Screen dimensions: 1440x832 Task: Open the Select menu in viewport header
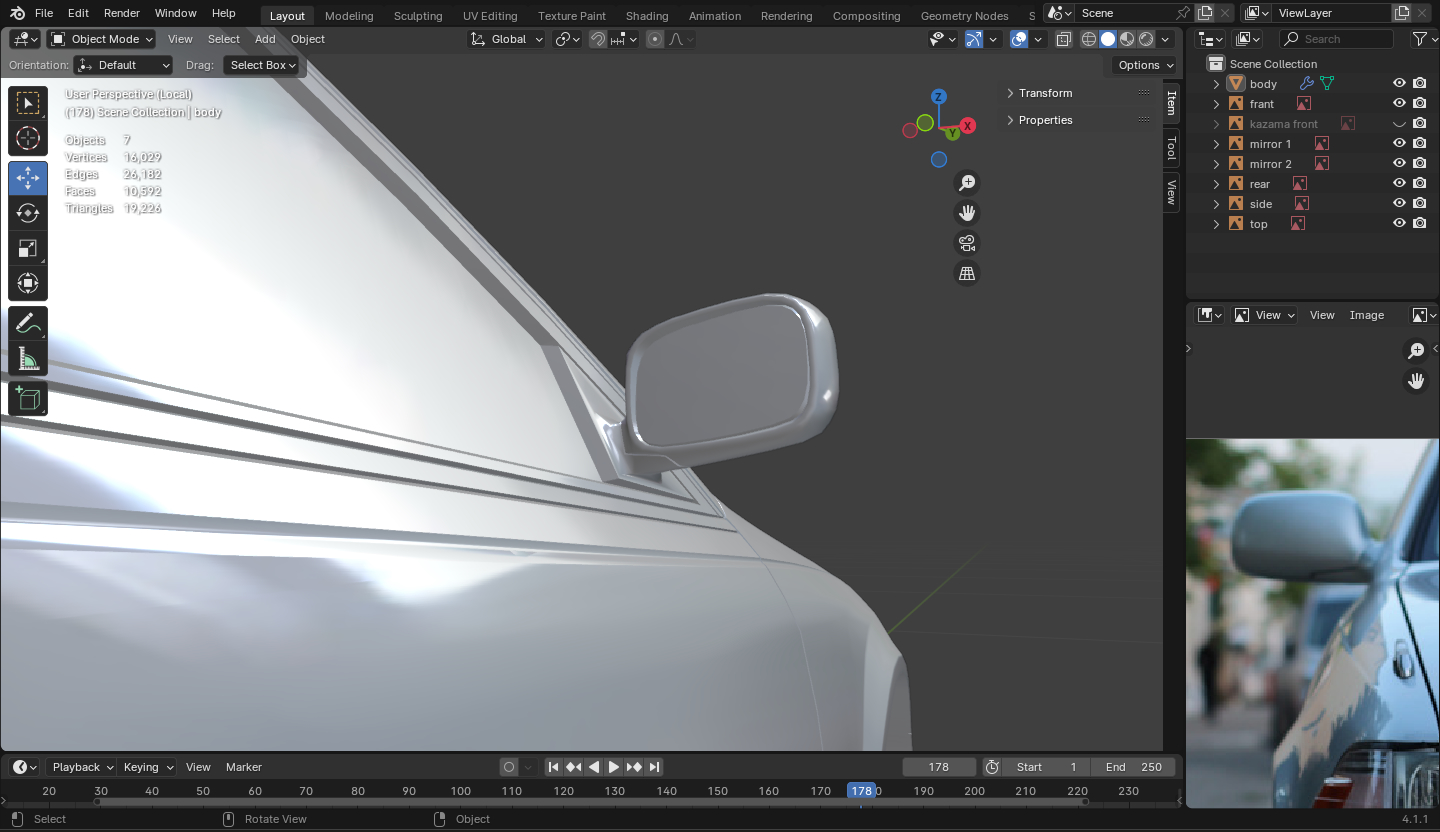point(224,39)
